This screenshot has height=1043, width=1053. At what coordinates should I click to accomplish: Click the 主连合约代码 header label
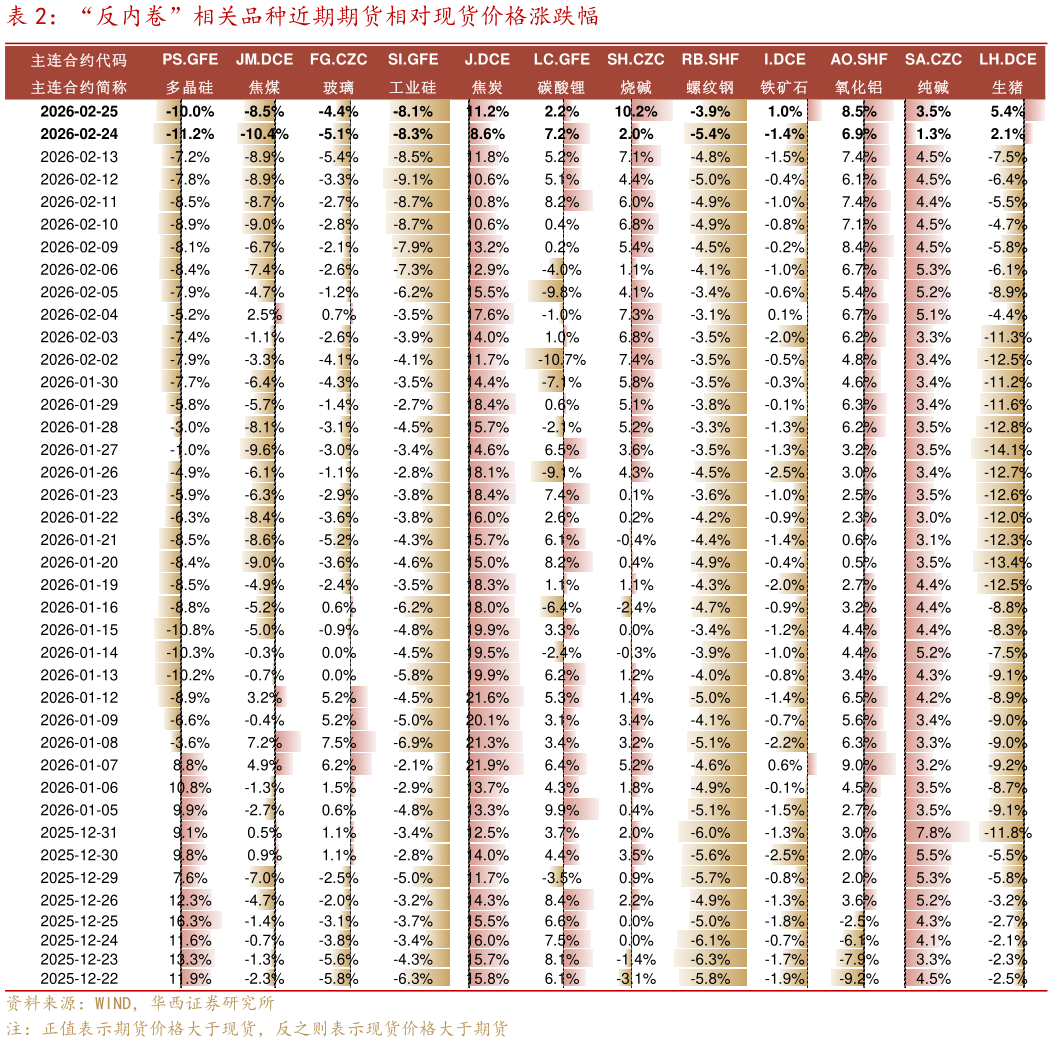(x=79, y=60)
